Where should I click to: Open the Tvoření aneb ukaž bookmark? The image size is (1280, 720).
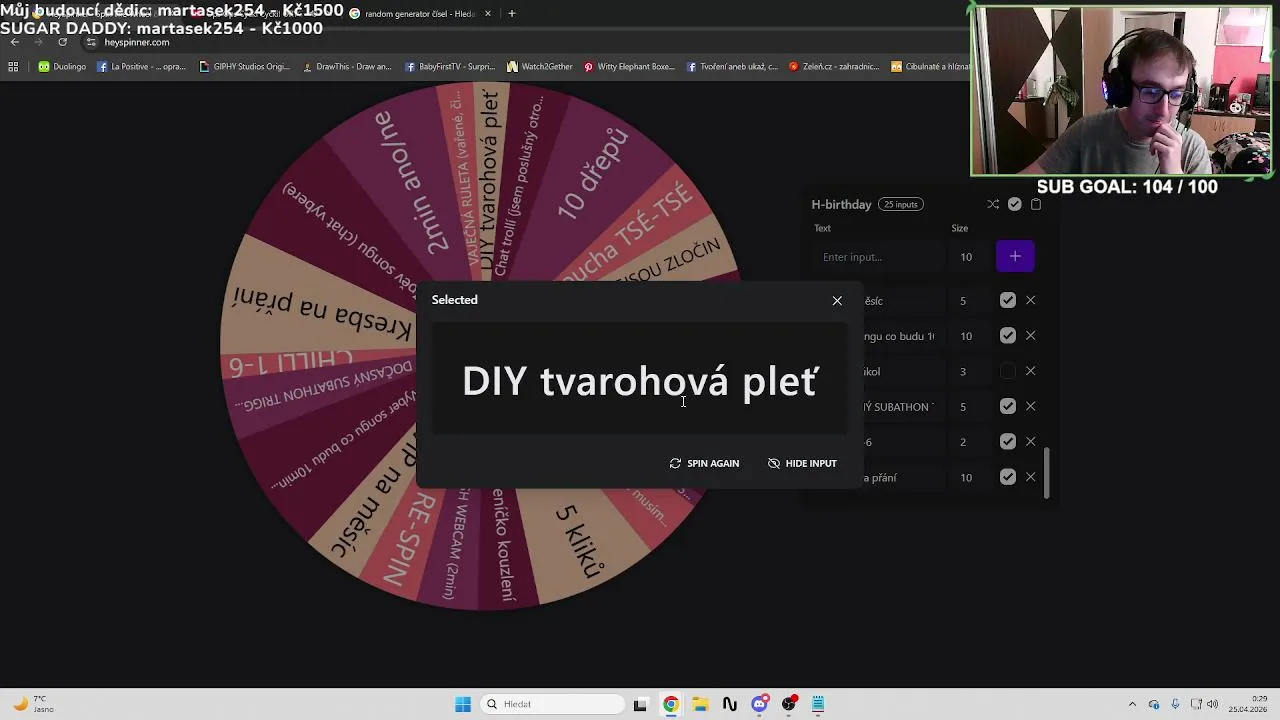tap(732, 67)
